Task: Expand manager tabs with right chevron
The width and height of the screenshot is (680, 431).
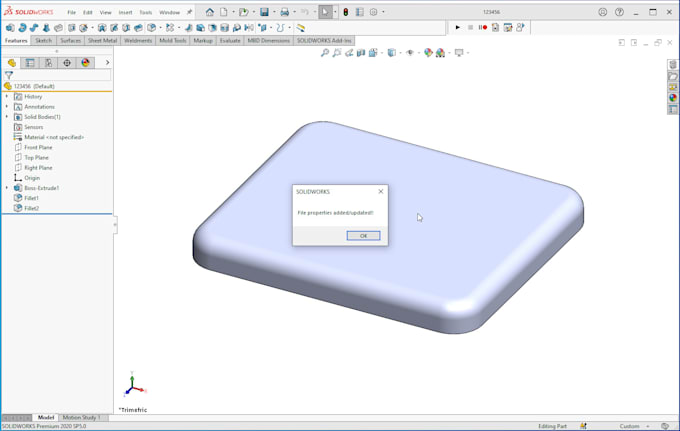Action: click(108, 63)
